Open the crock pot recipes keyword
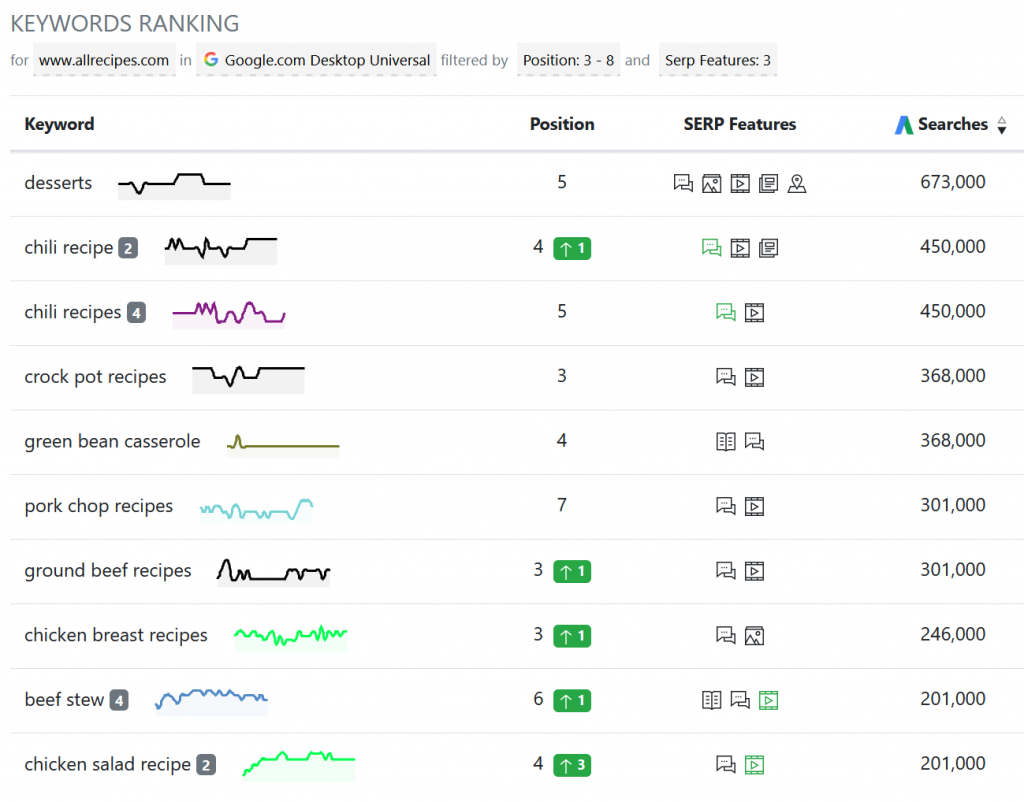The height and width of the screenshot is (802, 1024). point(95,377)
